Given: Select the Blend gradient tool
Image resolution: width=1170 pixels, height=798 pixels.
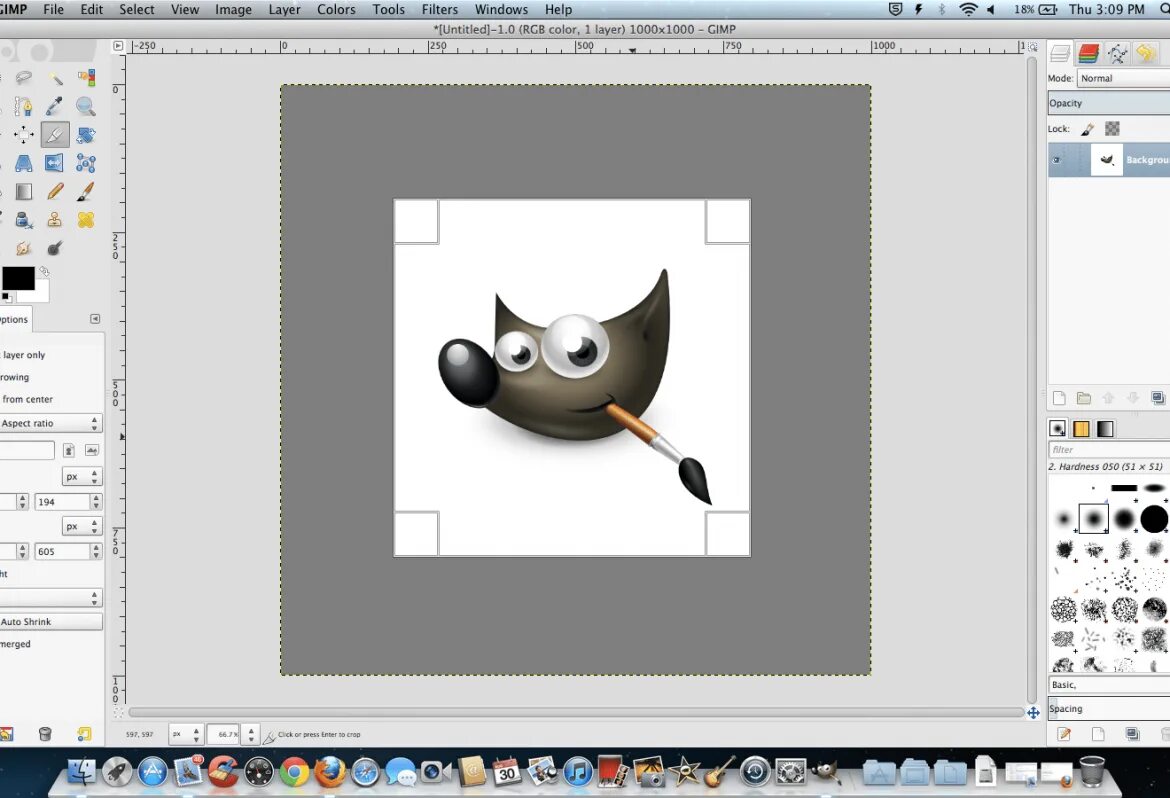Looking at the screenshot, I should coord(24,192).
